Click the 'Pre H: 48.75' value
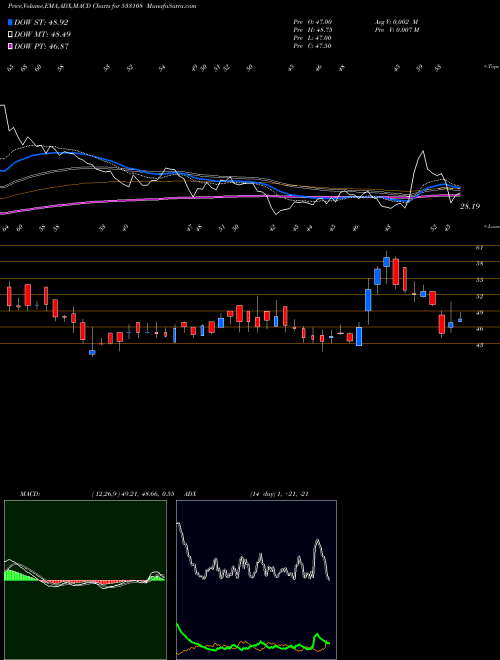Viewport: 500px width, 660px height. pos(313,30)
